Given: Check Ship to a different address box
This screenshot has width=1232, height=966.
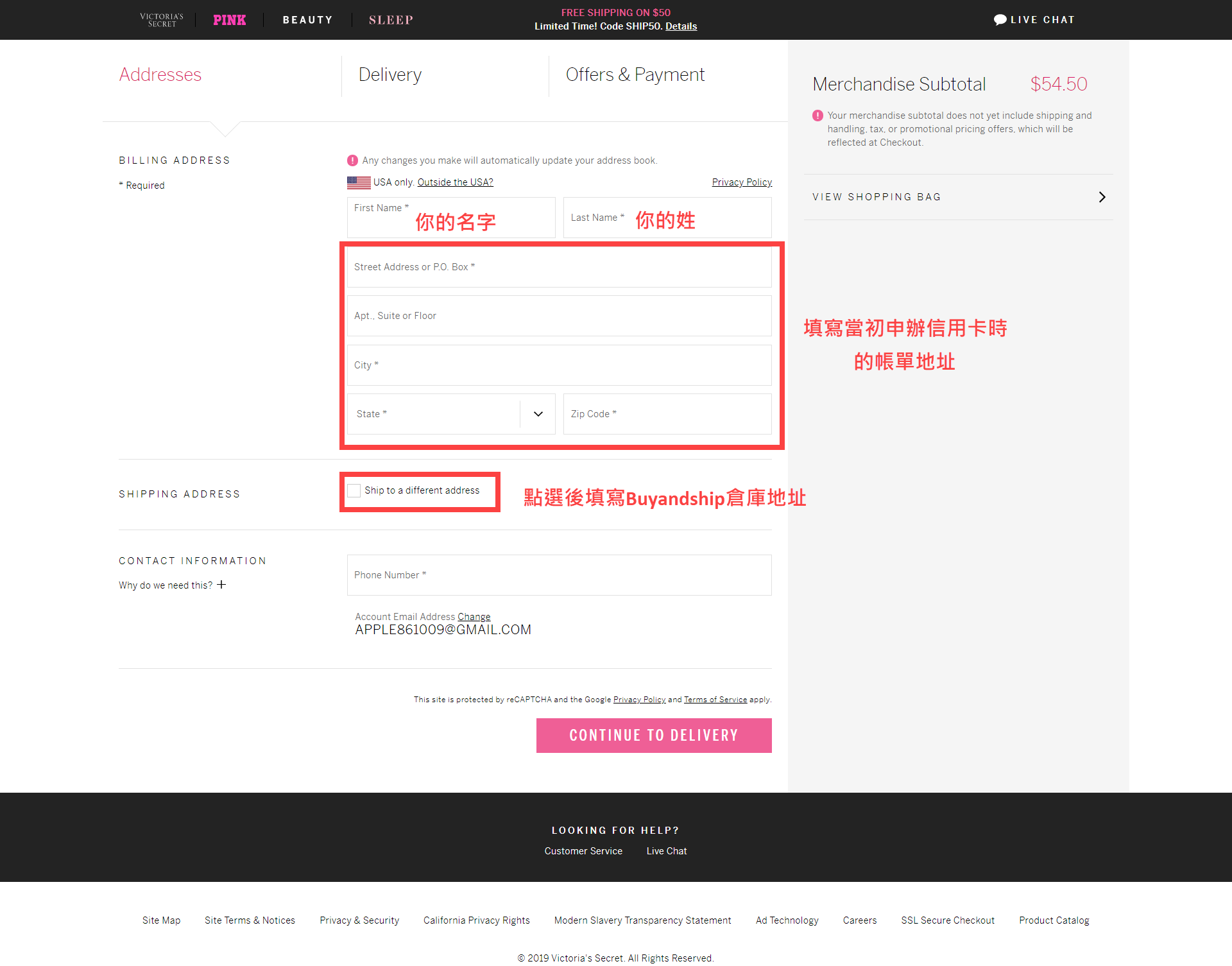Looking at the screenshot, I should tap(354, 490).
